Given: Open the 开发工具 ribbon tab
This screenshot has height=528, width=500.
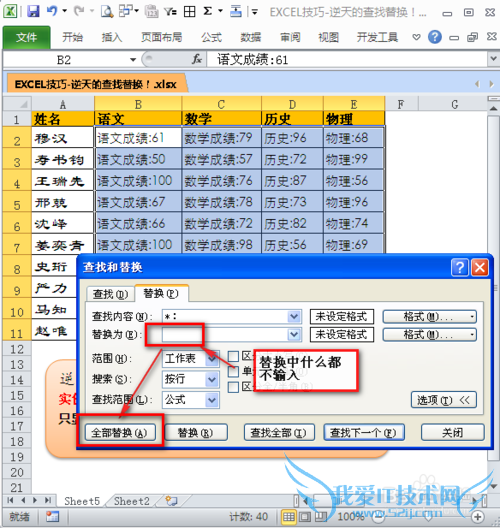Looking at the screenshot, I should pyautogui.click(x=377, y=37).
